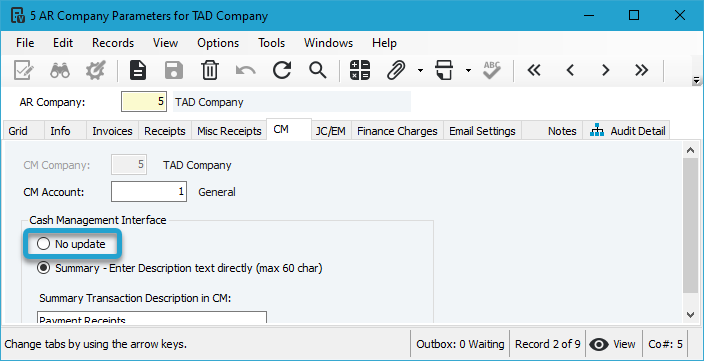
Task: Expand the toolbar overflow arrow
Action: [x=696, y=81]
